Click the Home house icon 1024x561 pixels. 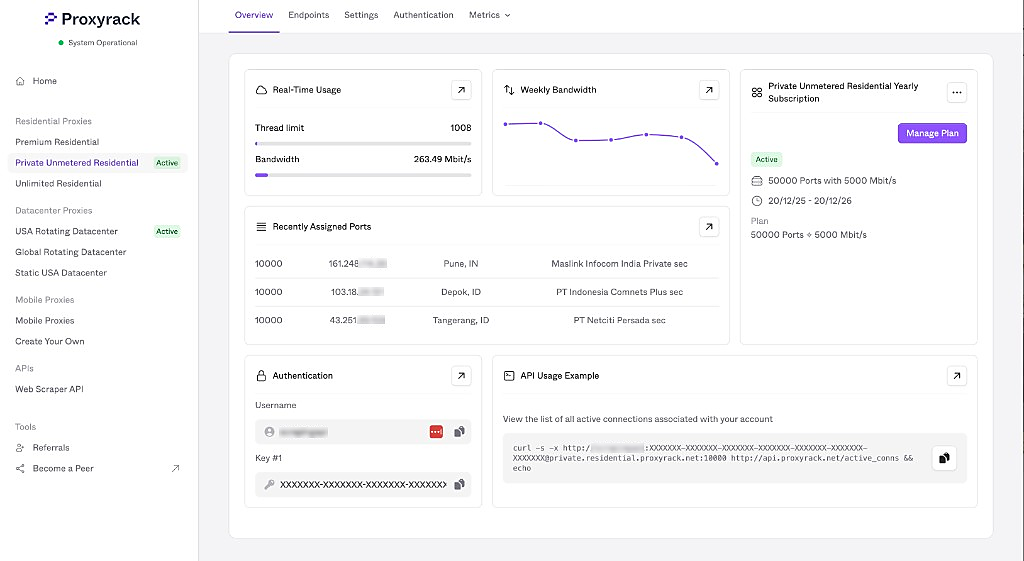(20, 81)
